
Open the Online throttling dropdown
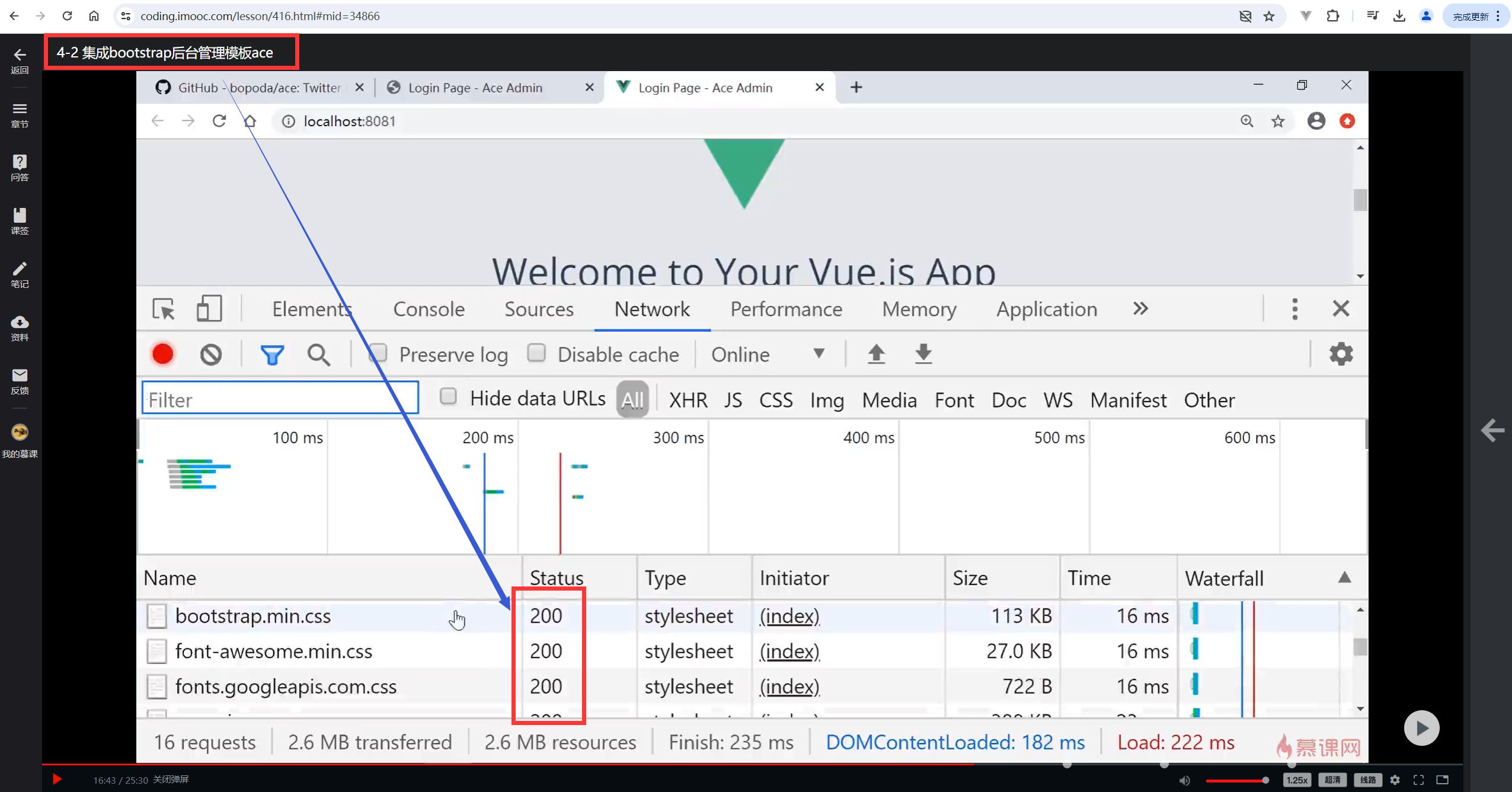tap(768, 354)
